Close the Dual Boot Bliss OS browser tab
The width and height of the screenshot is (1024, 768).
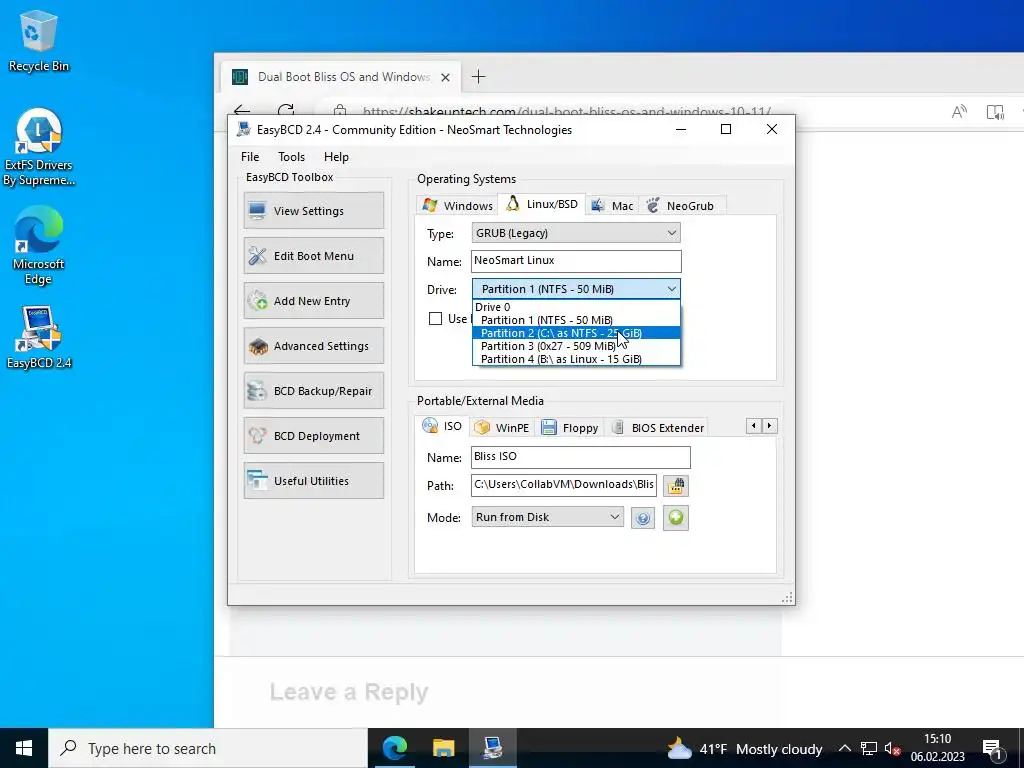(x=445, y=77)
